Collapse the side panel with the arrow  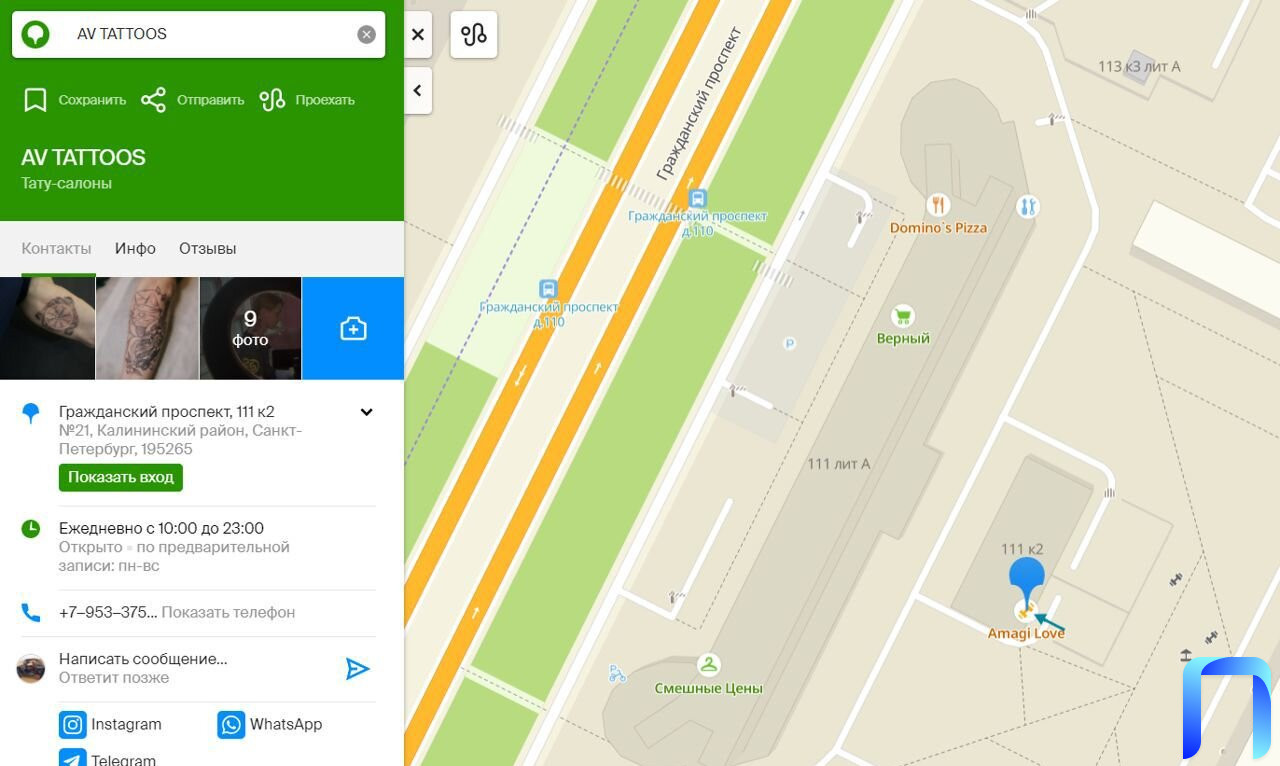click(x=418, y=91)
